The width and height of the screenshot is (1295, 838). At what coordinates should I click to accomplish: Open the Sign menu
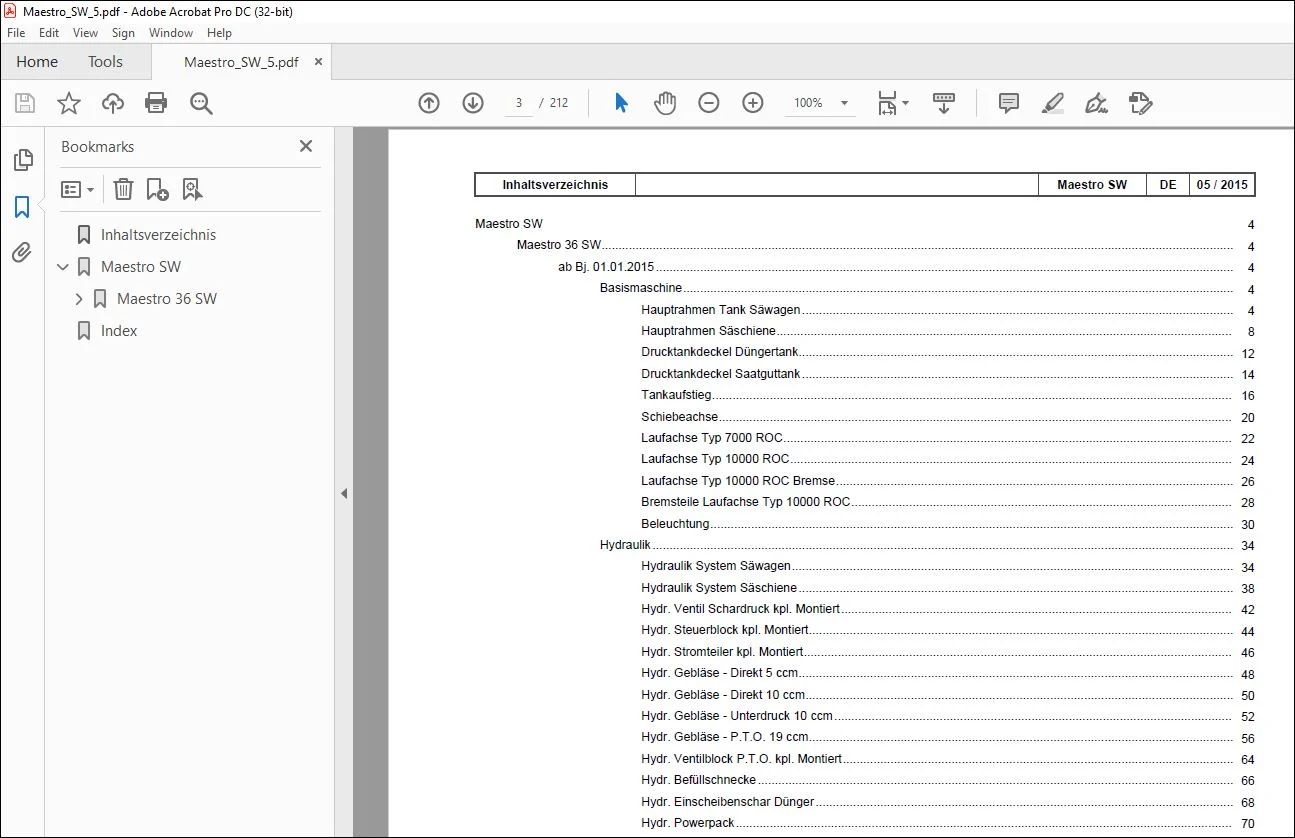coord(123,33)
